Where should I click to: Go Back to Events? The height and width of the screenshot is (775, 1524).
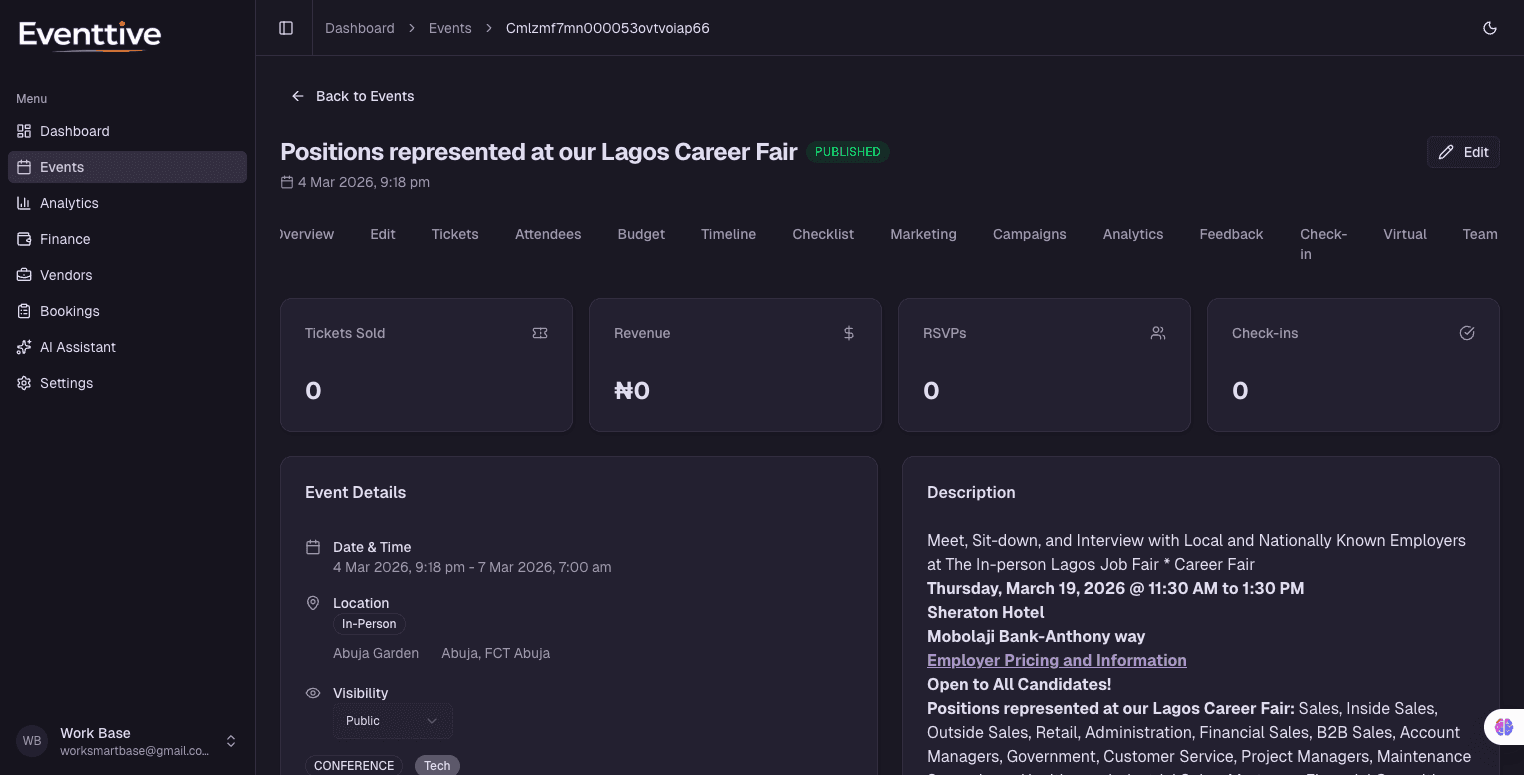[353, 96]
